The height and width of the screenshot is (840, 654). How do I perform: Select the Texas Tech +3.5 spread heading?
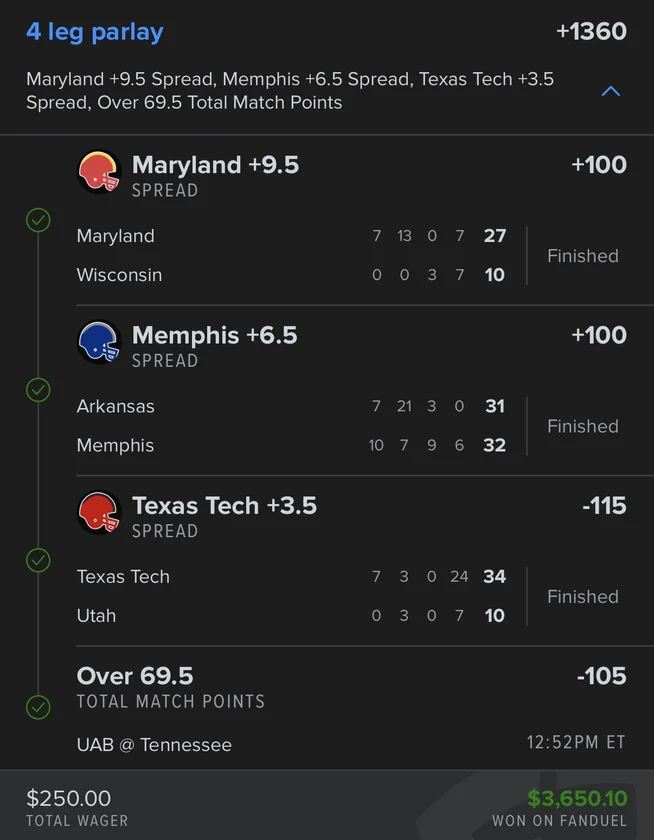(x=224, y=505)
